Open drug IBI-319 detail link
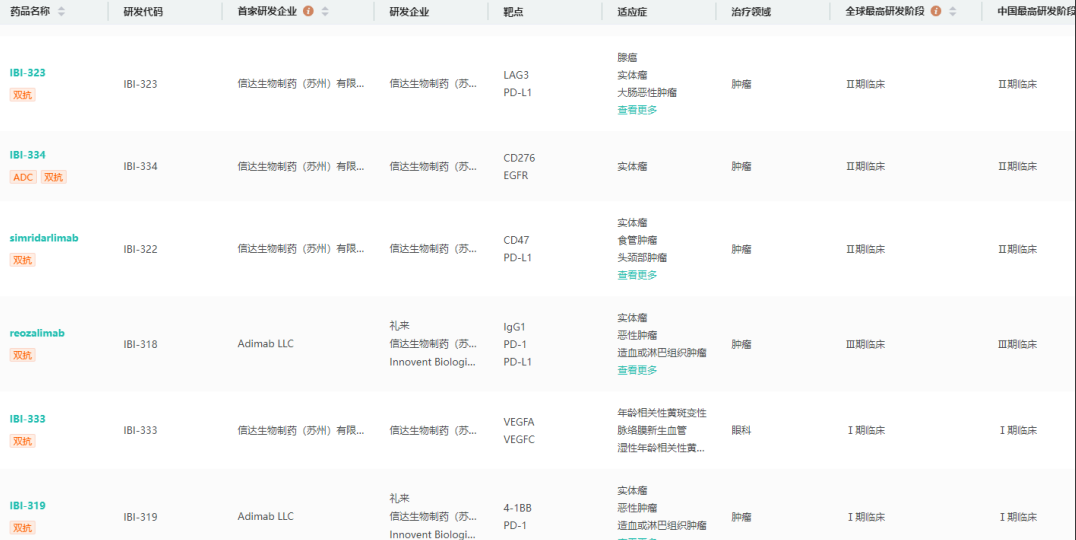 (x=27, y=506)
